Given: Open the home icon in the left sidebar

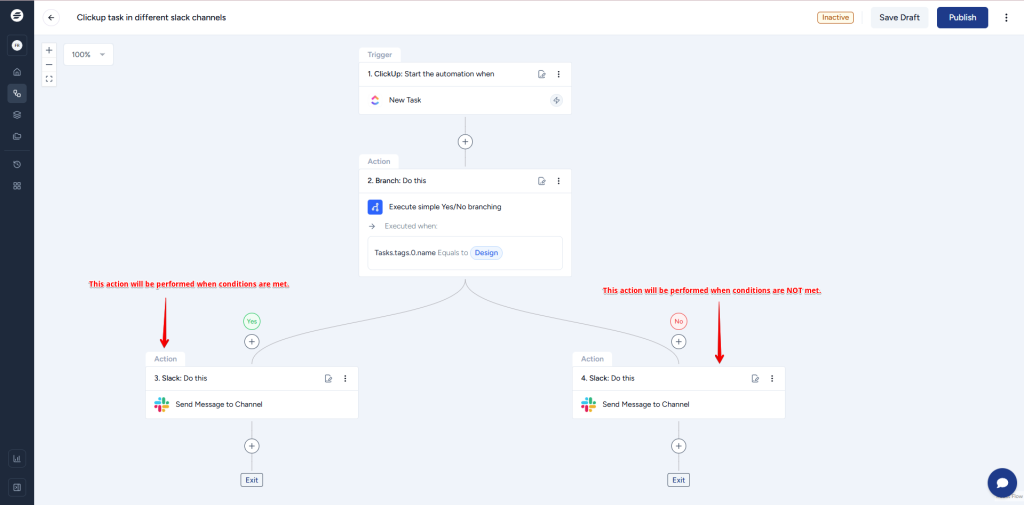Looking at the screenshot, I should pos(17,72).
